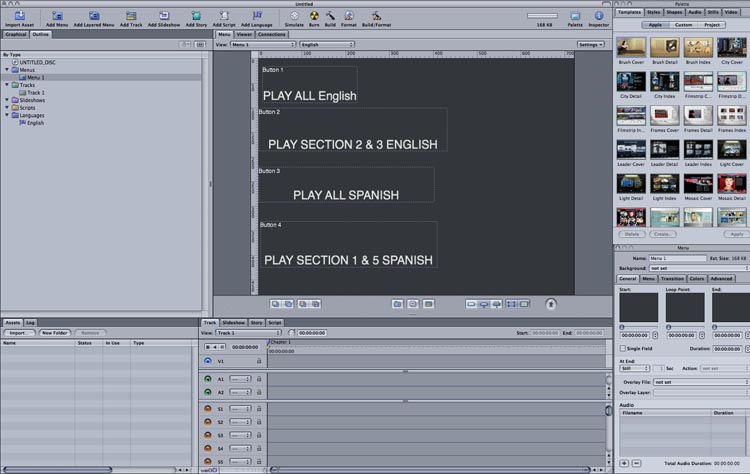Click the Burn disc icon
The image size is (750, 474).
[314, 16]
